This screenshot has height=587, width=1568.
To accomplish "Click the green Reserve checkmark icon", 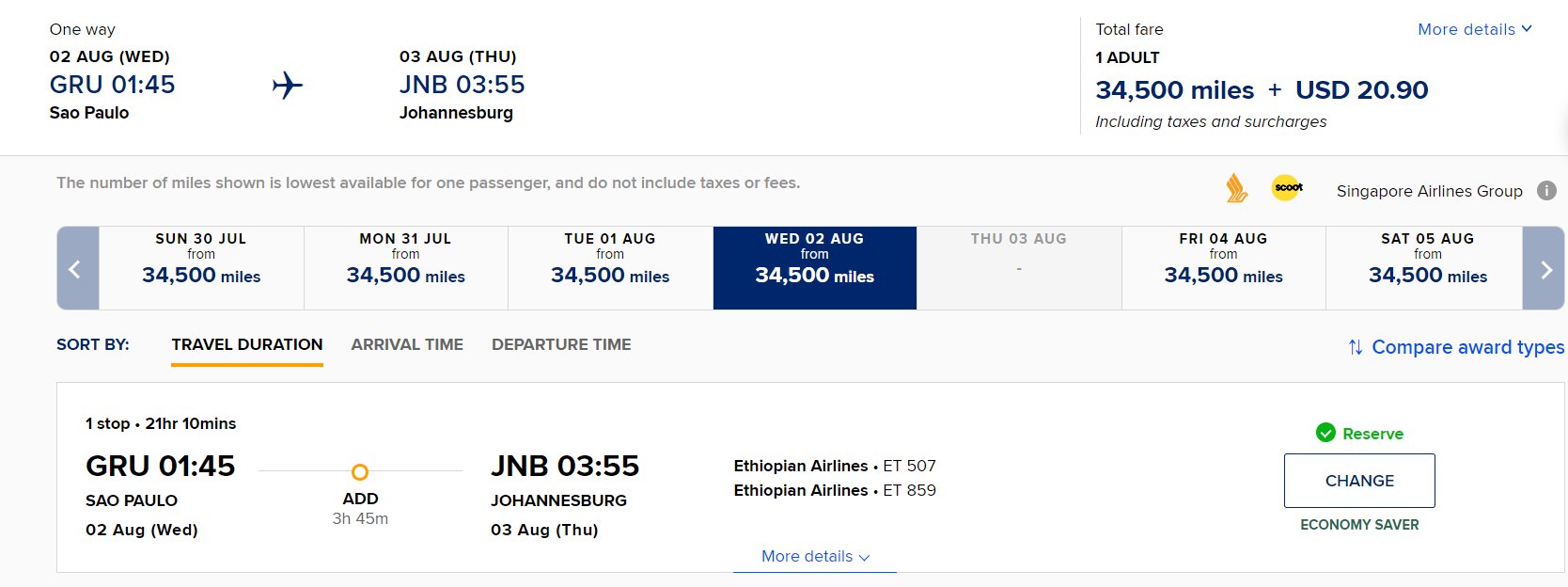I will coord(1325,433).
